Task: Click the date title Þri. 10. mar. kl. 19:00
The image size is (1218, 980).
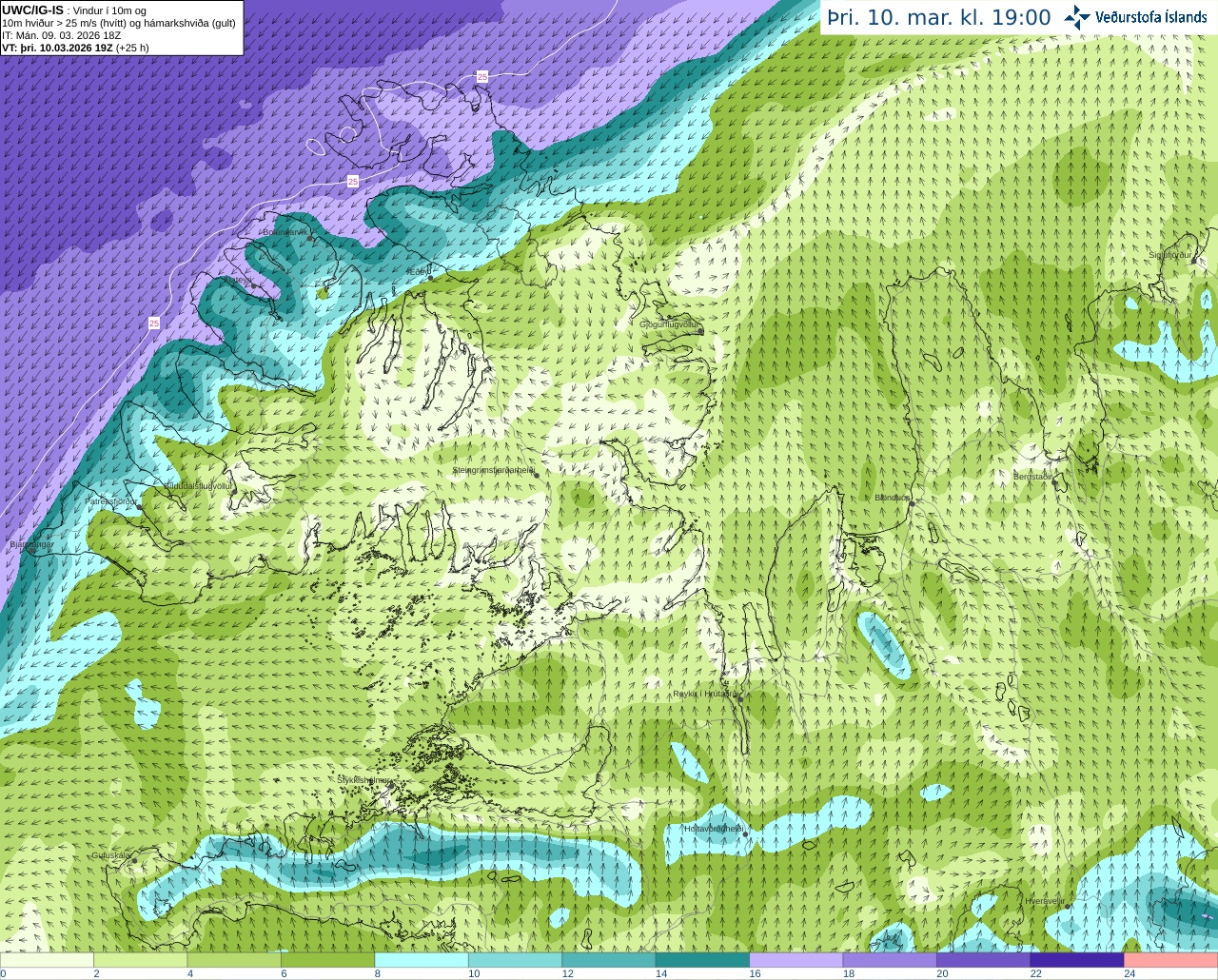Action: point(939,17)
